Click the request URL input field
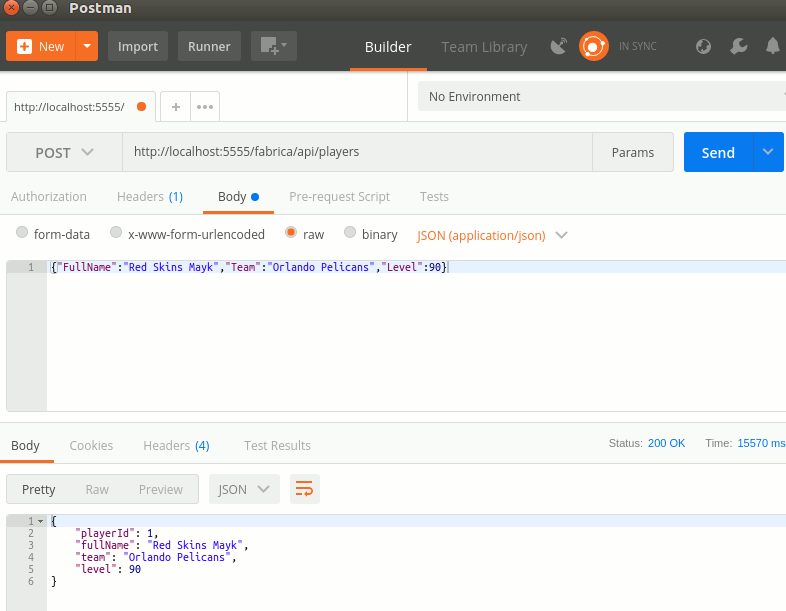 355,153
